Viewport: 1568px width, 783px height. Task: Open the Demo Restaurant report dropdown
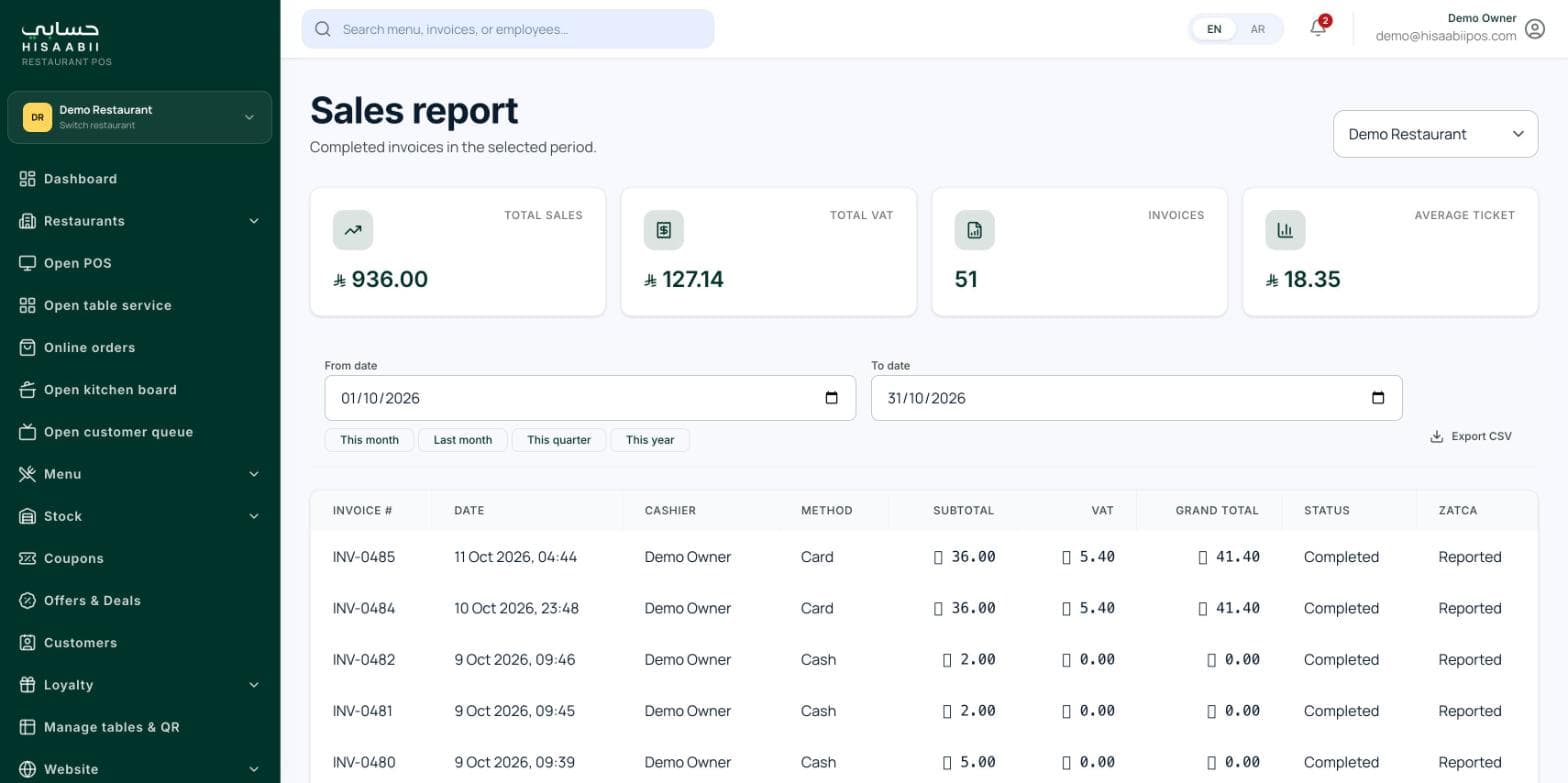pos(1435,134)
